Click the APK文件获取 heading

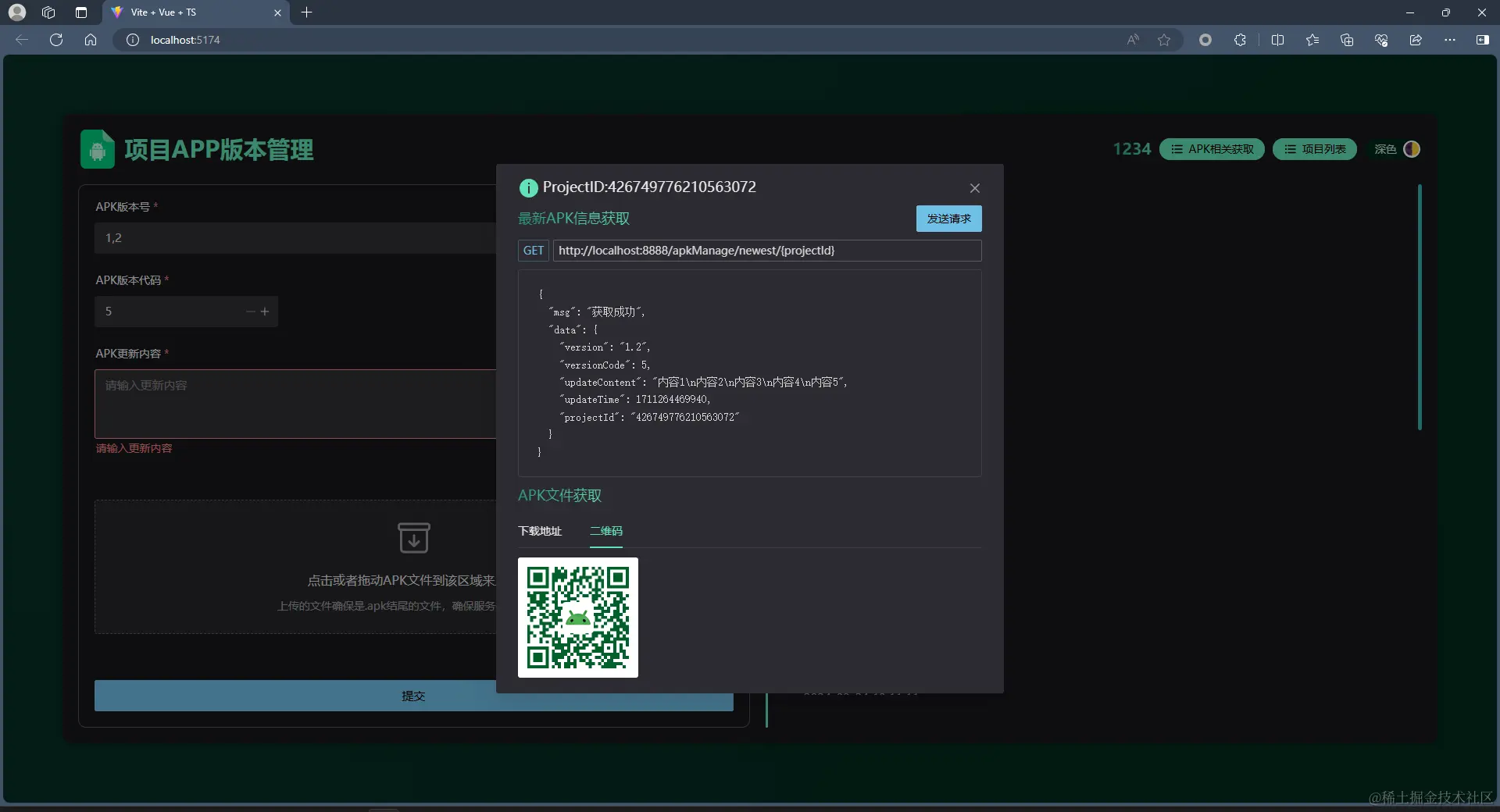[559, 496]
